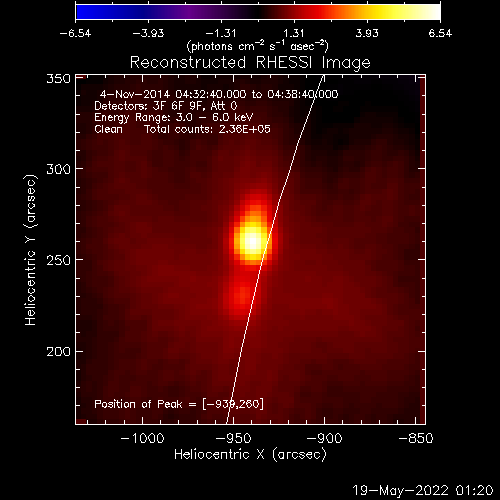The width and height of the screenshot is (500, 500).
Task: Click the observation date-time line
Action: point(219,94)
